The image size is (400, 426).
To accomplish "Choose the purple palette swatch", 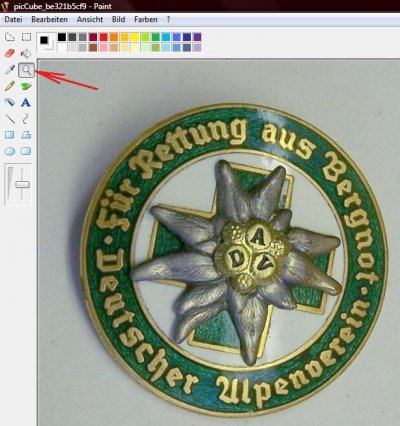I will (197, 37).
